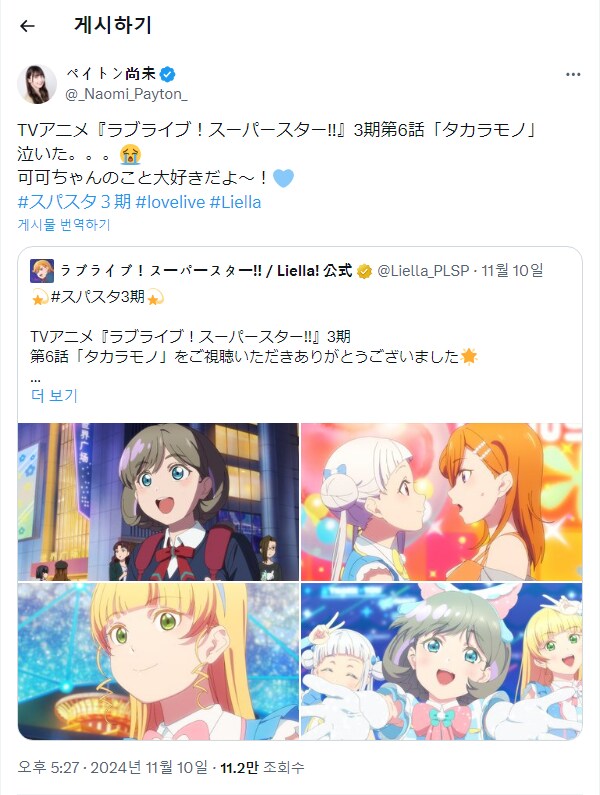Open the @_Naomi_Payton_ handle
The width and height of the screenshot is (600, 795).
point(126,94)
